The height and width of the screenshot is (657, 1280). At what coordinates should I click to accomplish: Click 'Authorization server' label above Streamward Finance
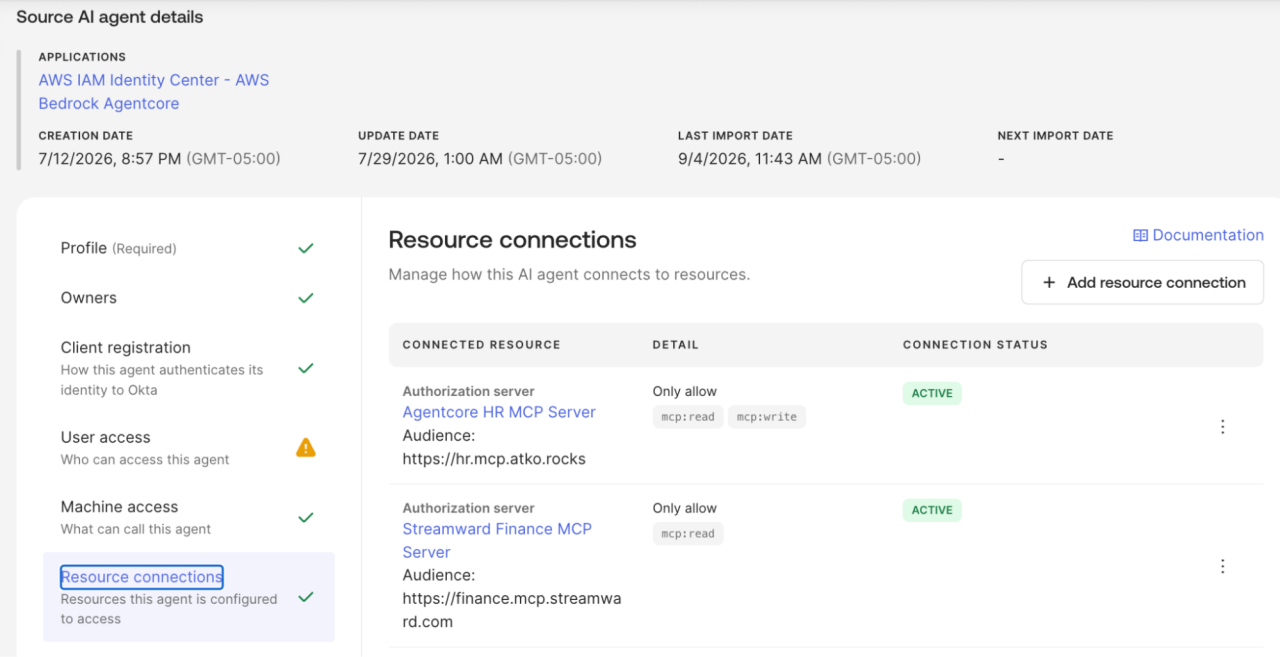click(468, 508)
